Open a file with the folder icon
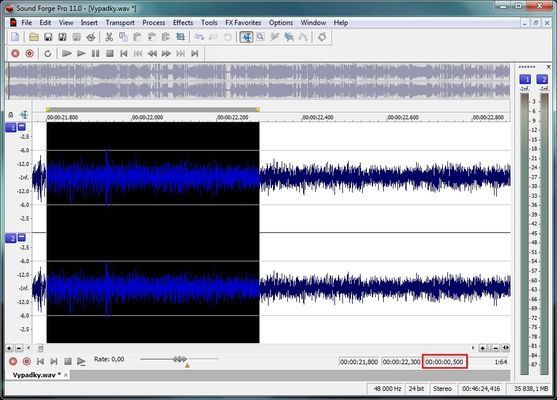The height and width of the screenshot is (400, 557). pos(34,37)
